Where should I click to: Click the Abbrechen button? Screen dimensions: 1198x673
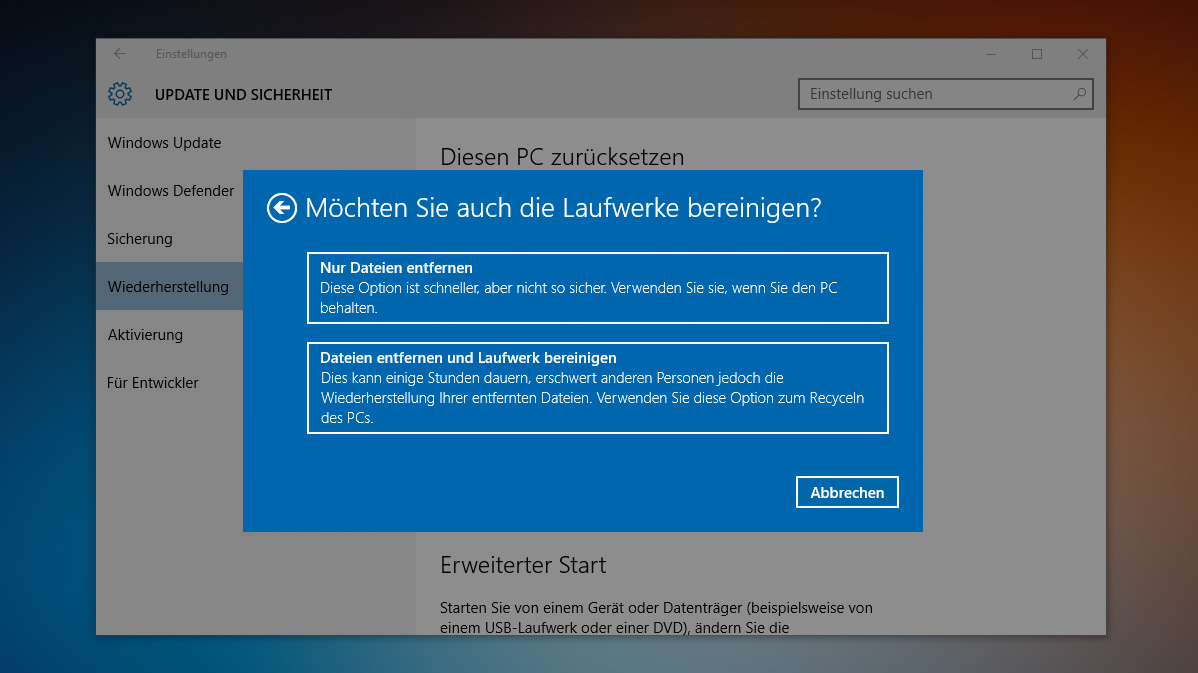coord(847,493)
